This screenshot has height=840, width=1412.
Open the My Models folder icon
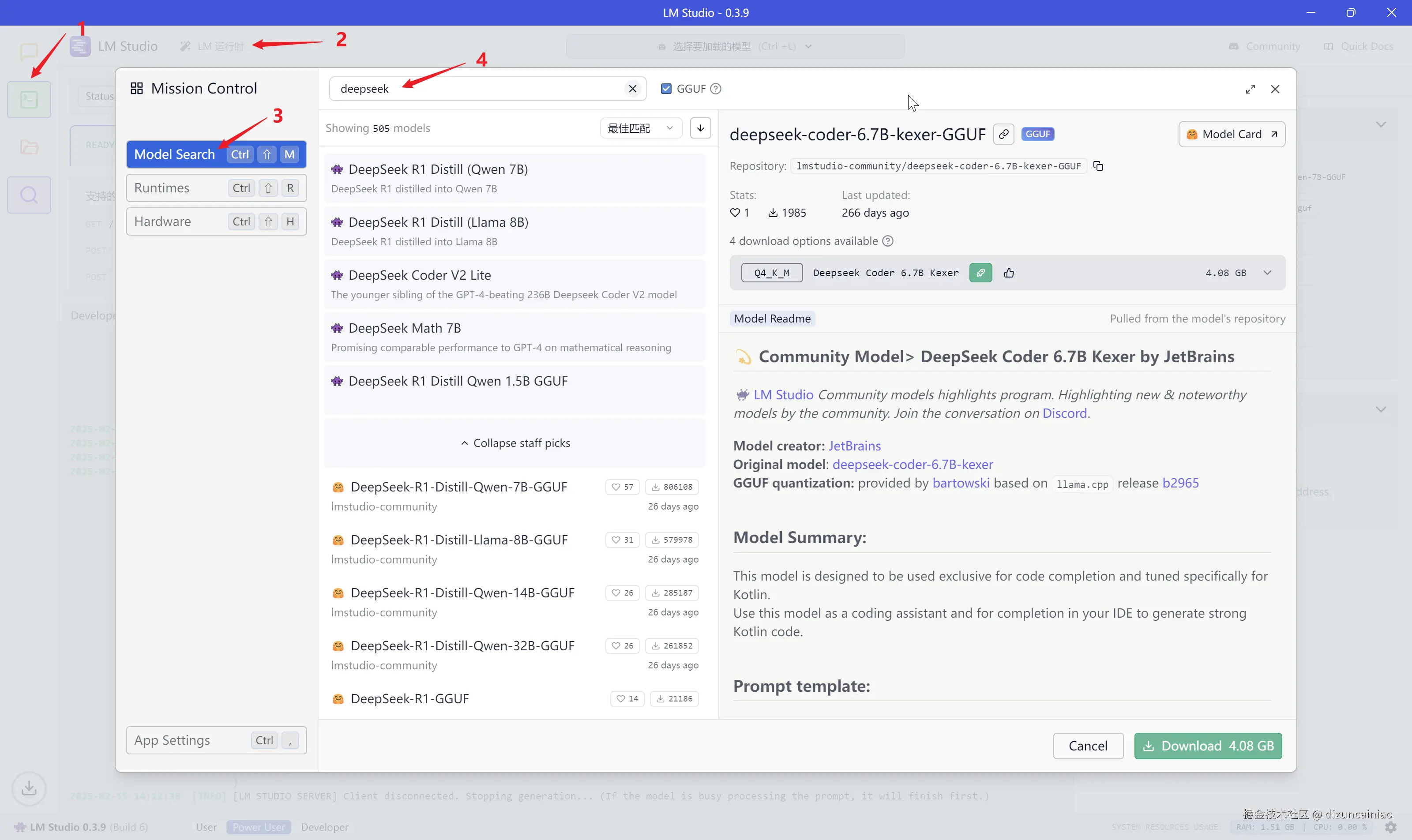(x=29, y=147)
